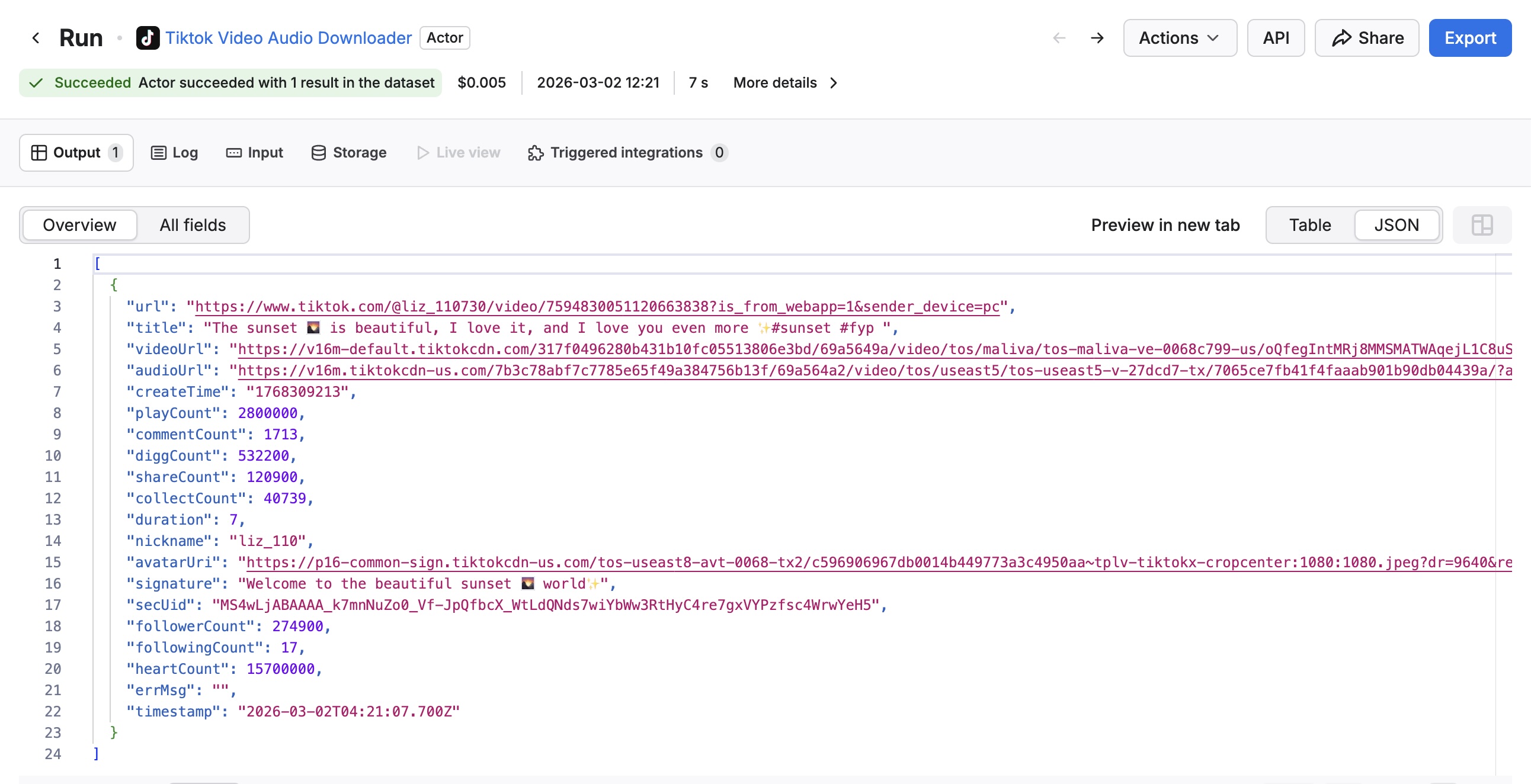Click the API button
This screenshot has width=1531, height=784.
tap(1276, 38)
